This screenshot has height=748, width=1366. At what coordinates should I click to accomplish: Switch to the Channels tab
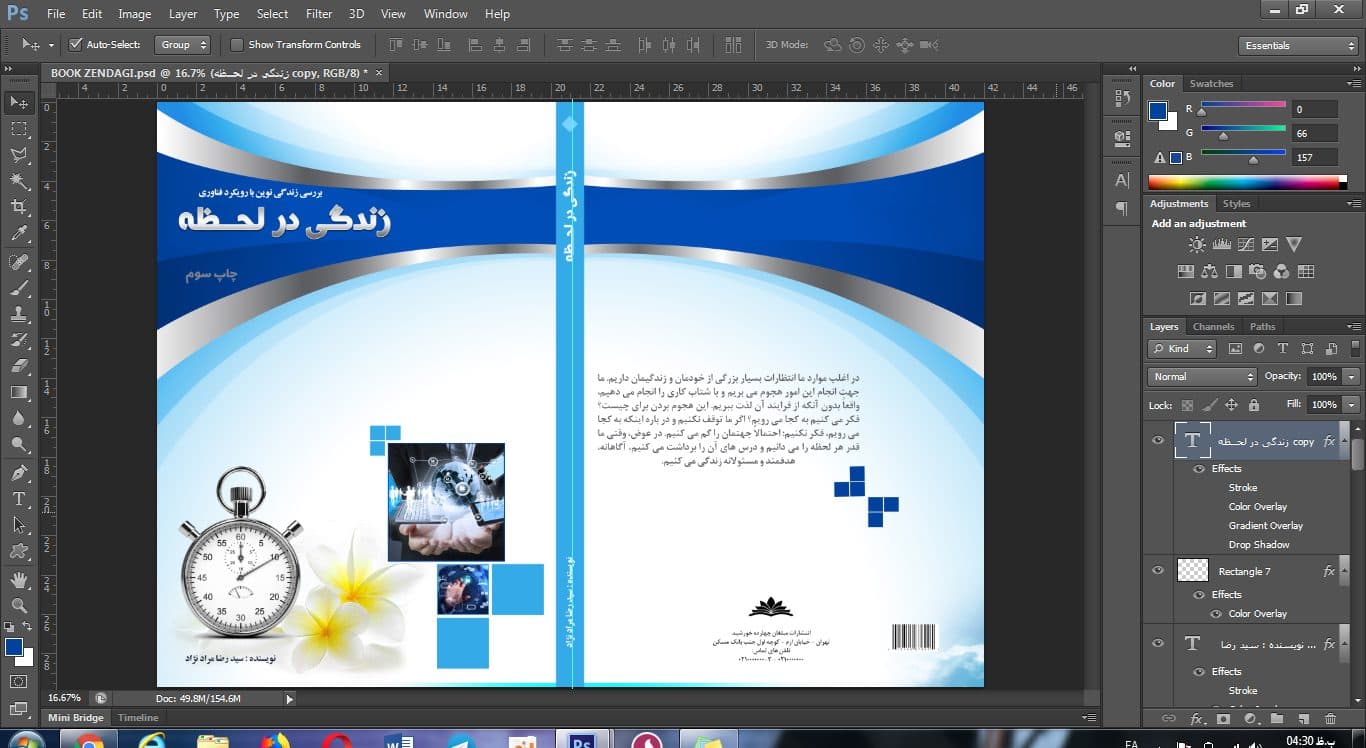pyautogui.click(x=1214, y=327)
